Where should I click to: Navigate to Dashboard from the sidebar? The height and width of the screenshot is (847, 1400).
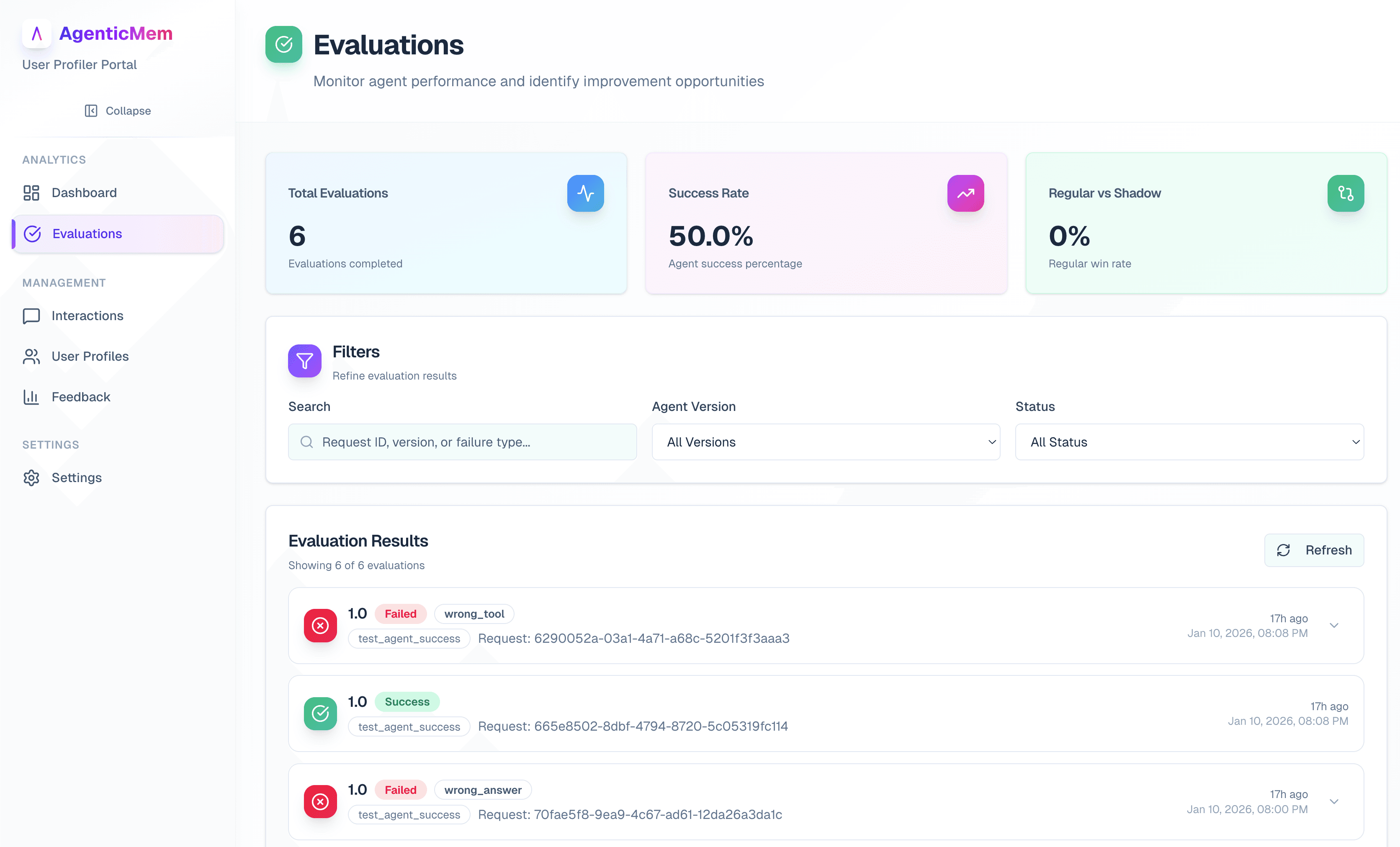pyautogui.click(x=84, y=192)
